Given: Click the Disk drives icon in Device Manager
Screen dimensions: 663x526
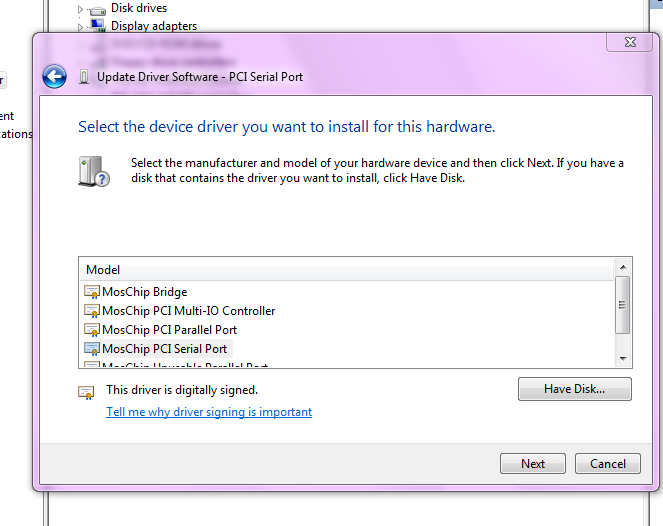Looking at the screenshot, I should (98, 9).
